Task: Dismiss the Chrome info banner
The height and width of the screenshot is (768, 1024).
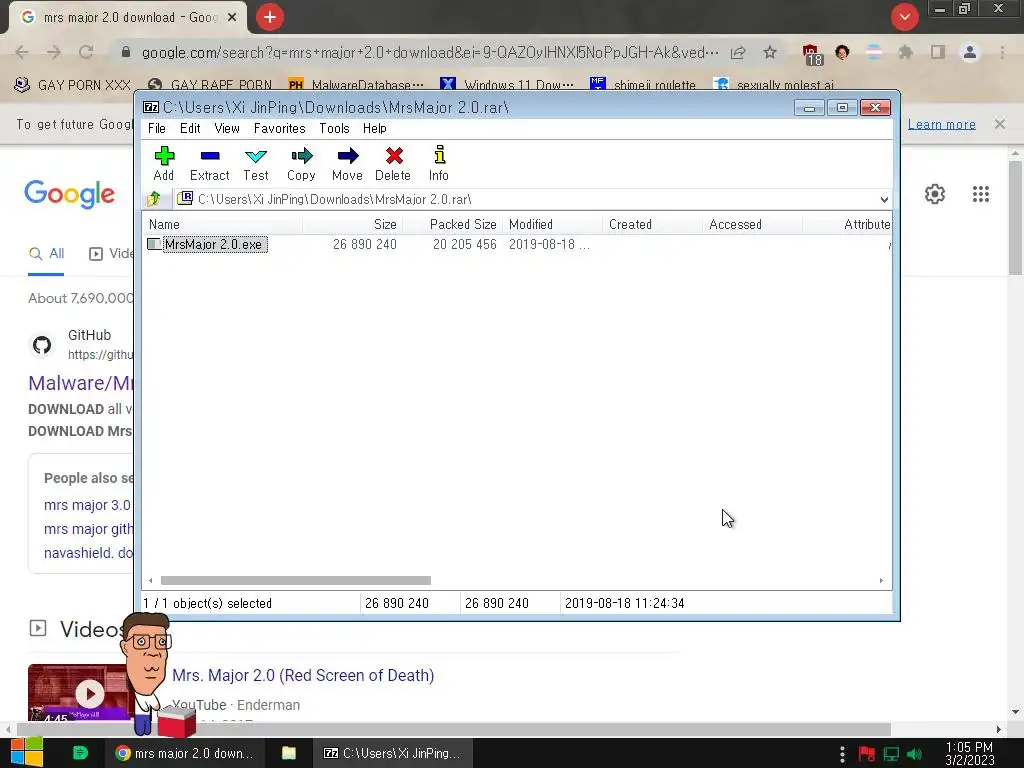Action: [x=1000, y=124]
